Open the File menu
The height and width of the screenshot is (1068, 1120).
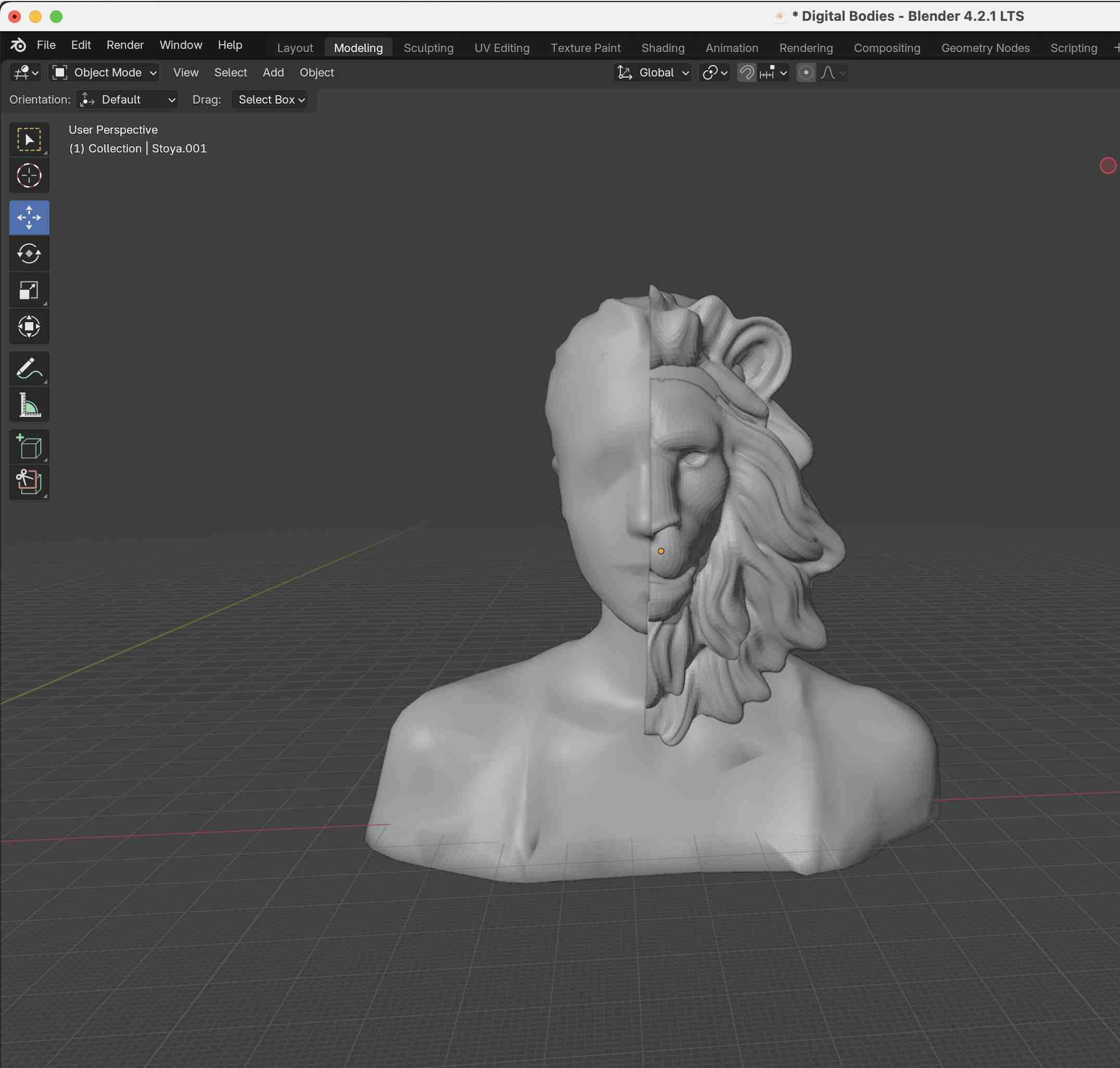(46, 45)
